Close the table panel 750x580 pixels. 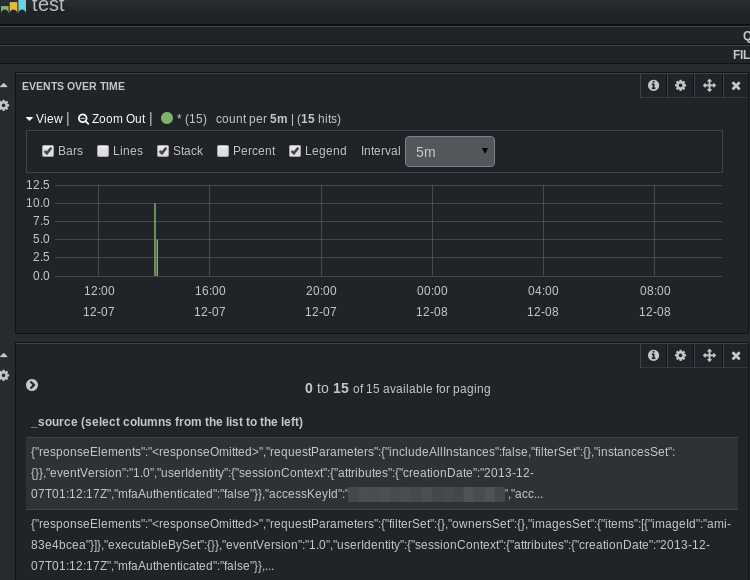click(736, 356)
